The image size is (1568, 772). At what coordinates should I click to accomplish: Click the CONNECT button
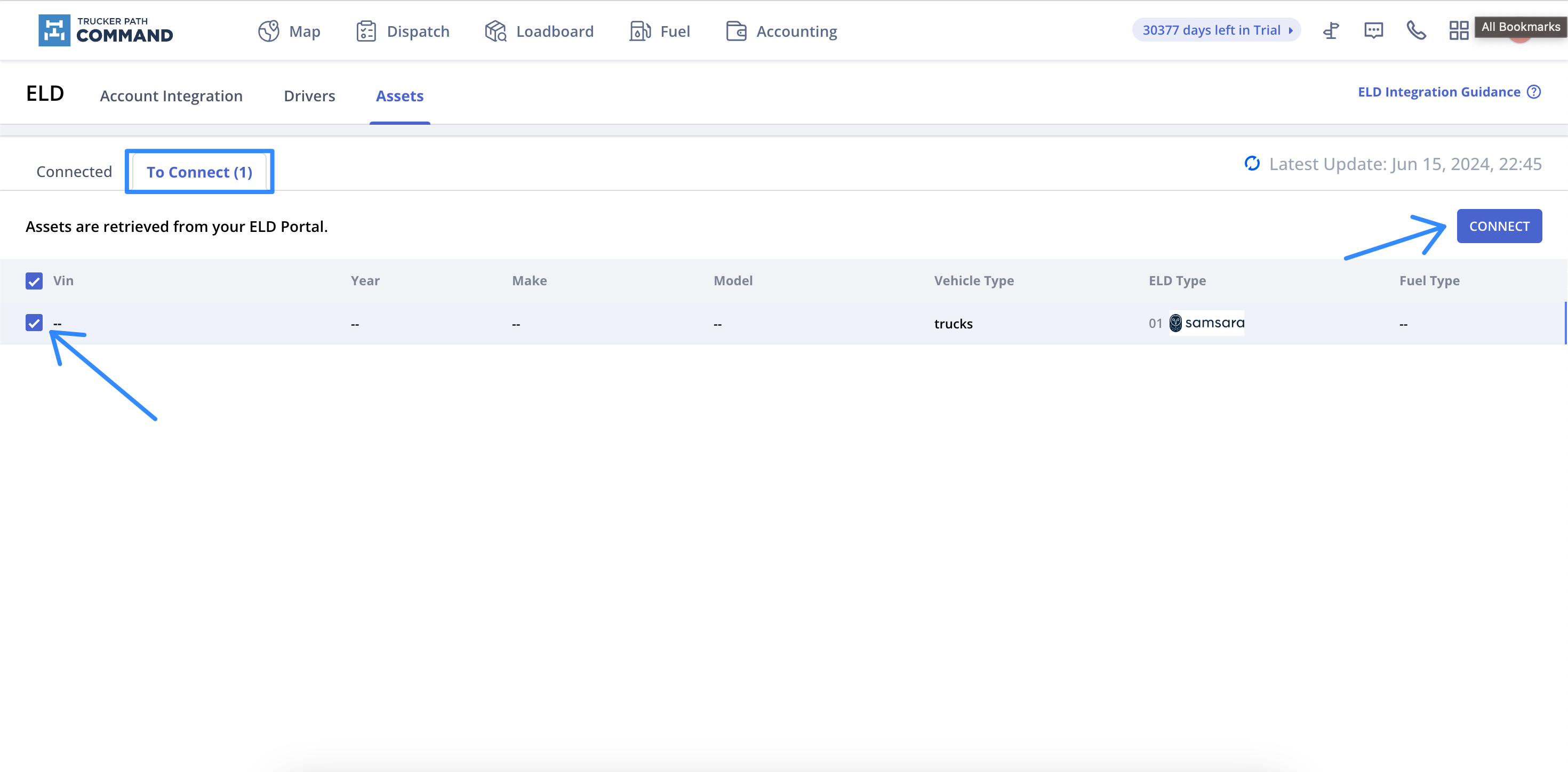pos(1499,226)
